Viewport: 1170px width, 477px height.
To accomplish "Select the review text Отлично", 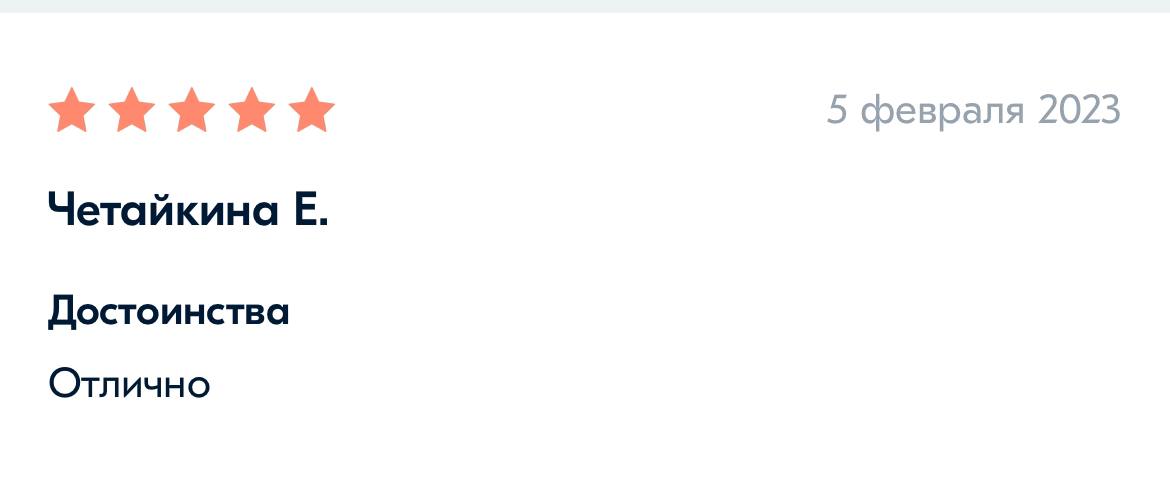I will coord(129,385).
